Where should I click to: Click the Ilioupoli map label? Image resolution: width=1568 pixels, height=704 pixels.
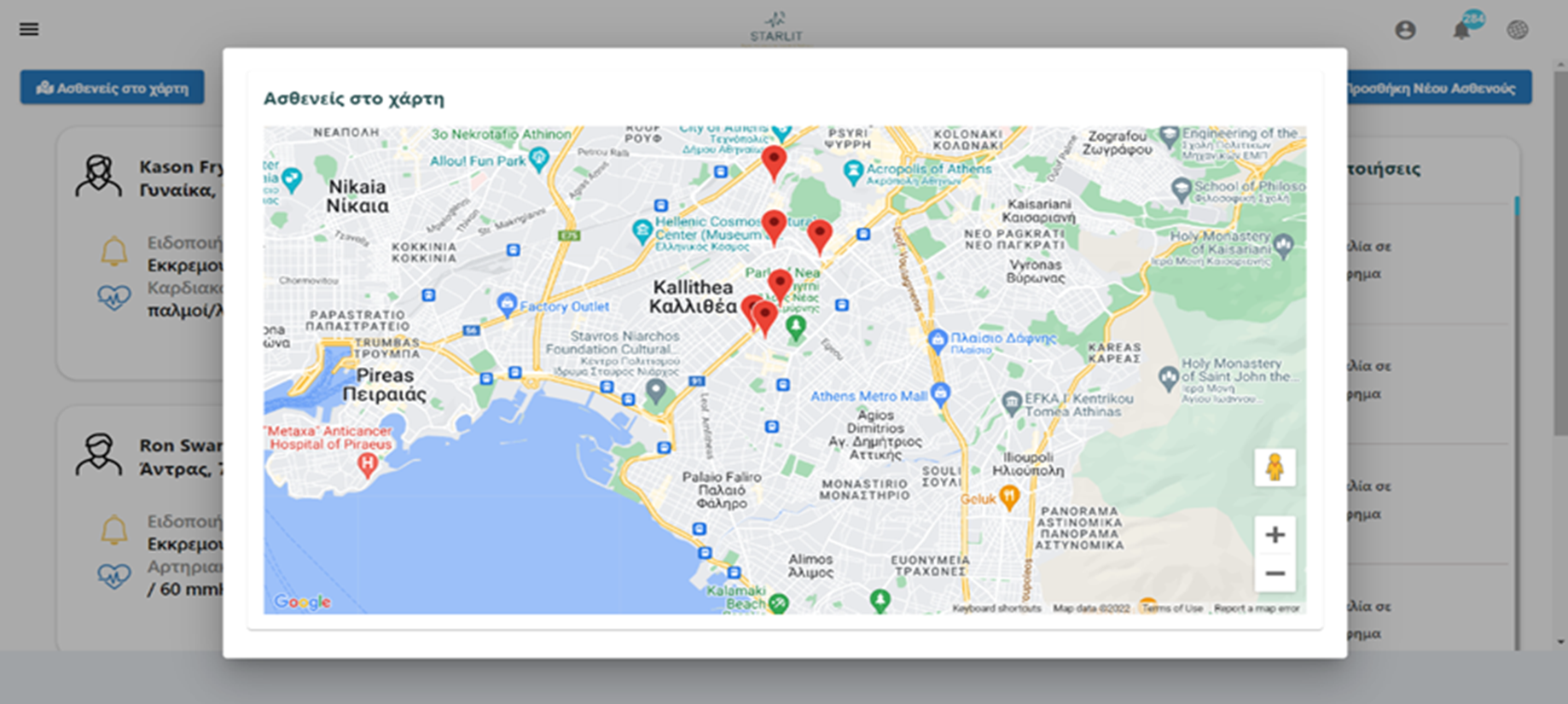(x=1028, y=463)
